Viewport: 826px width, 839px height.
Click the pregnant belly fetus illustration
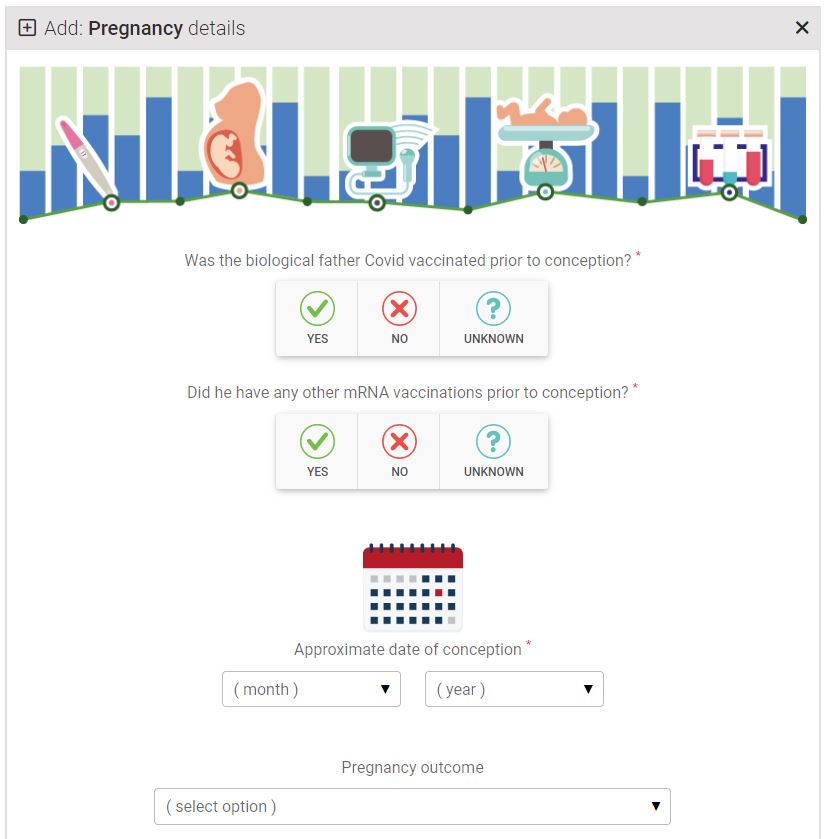pos(234,135)
